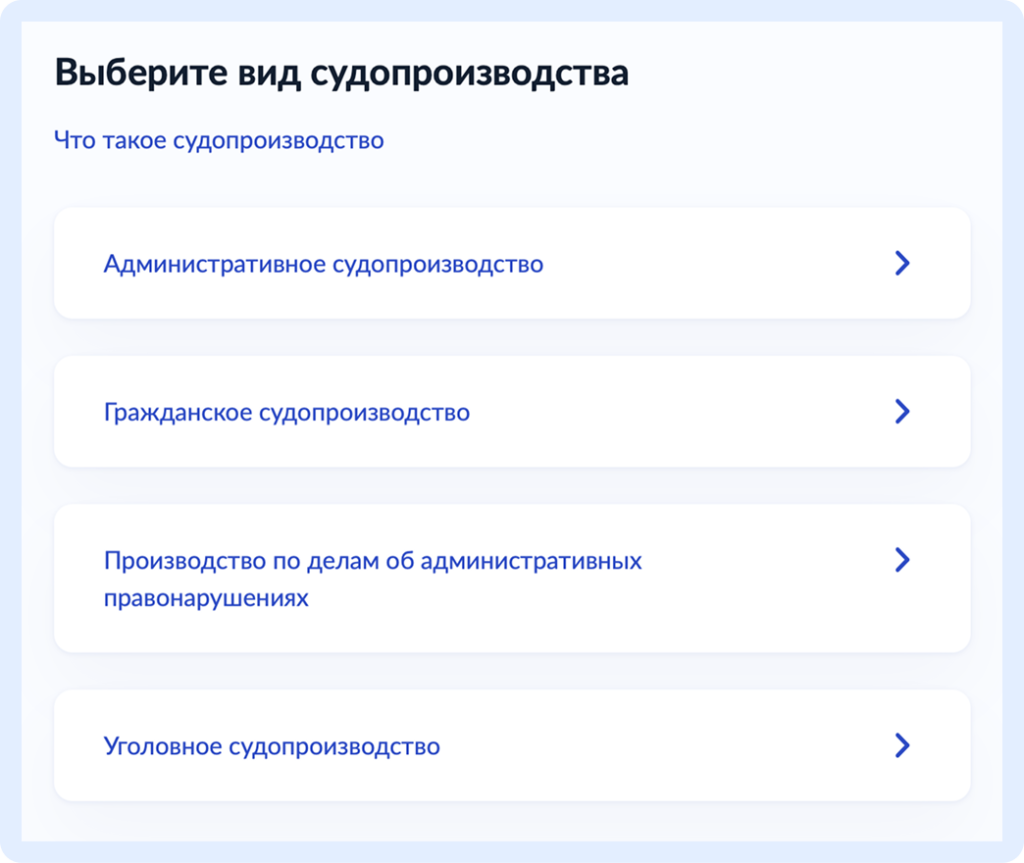This screenshot has width=1024, height=863.
Task: Choose Гражданское судопроизводство option
Action: tap(511, 412)
